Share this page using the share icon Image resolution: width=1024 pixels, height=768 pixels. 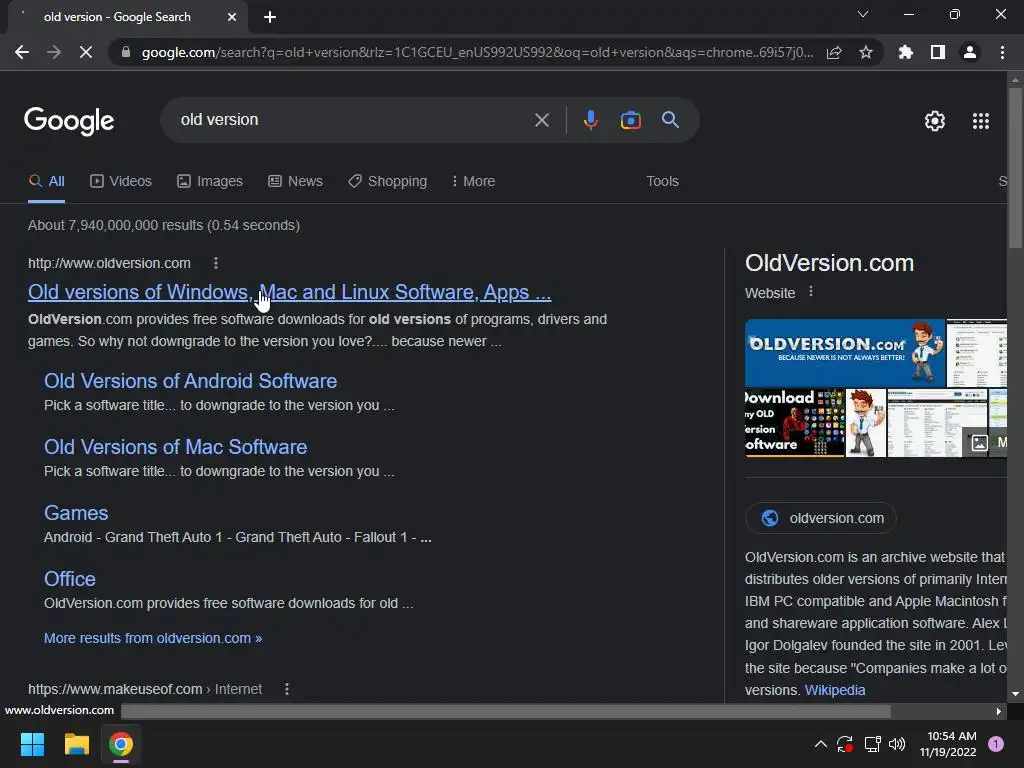click(x=834, y=52)
